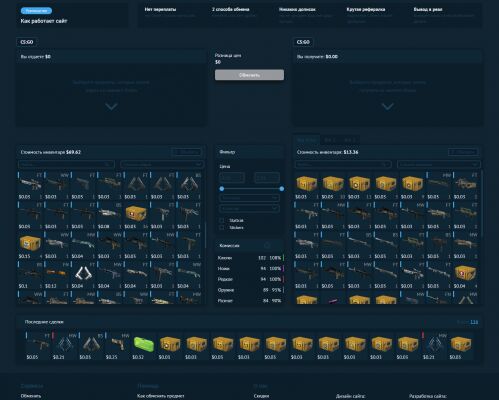Select the highlighted bots tab above bot inventory

(306, 140)
